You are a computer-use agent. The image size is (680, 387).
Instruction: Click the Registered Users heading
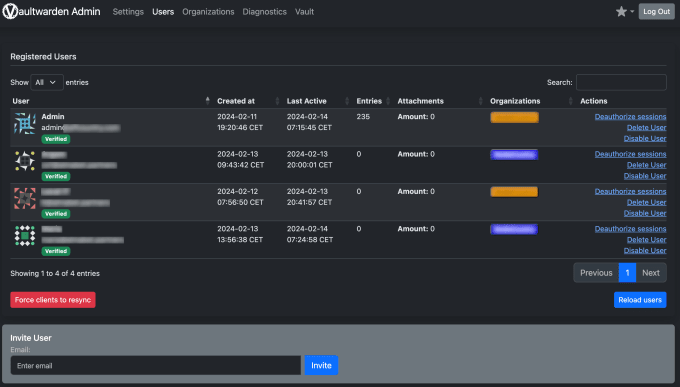point(43,56)
